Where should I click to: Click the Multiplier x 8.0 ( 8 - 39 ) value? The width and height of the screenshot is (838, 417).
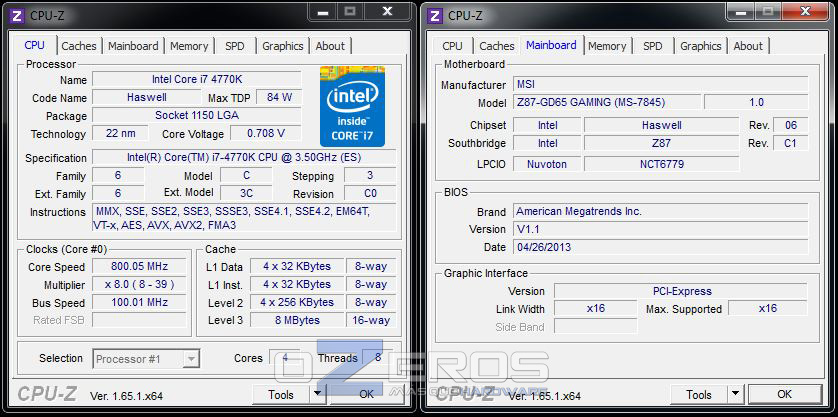139,284
